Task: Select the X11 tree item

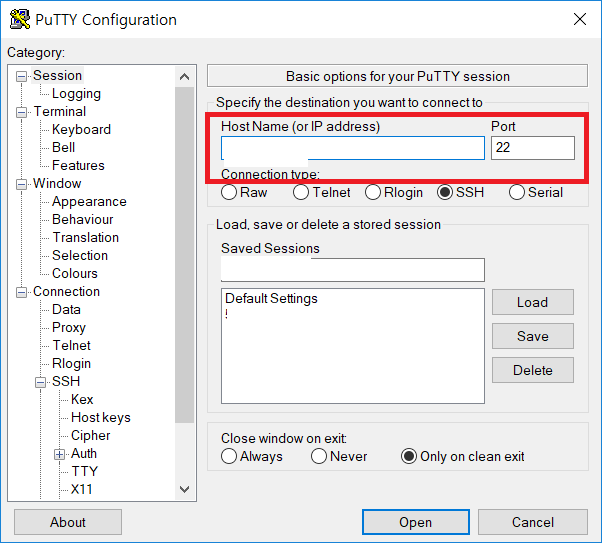Action: click(x=81, y=490)
